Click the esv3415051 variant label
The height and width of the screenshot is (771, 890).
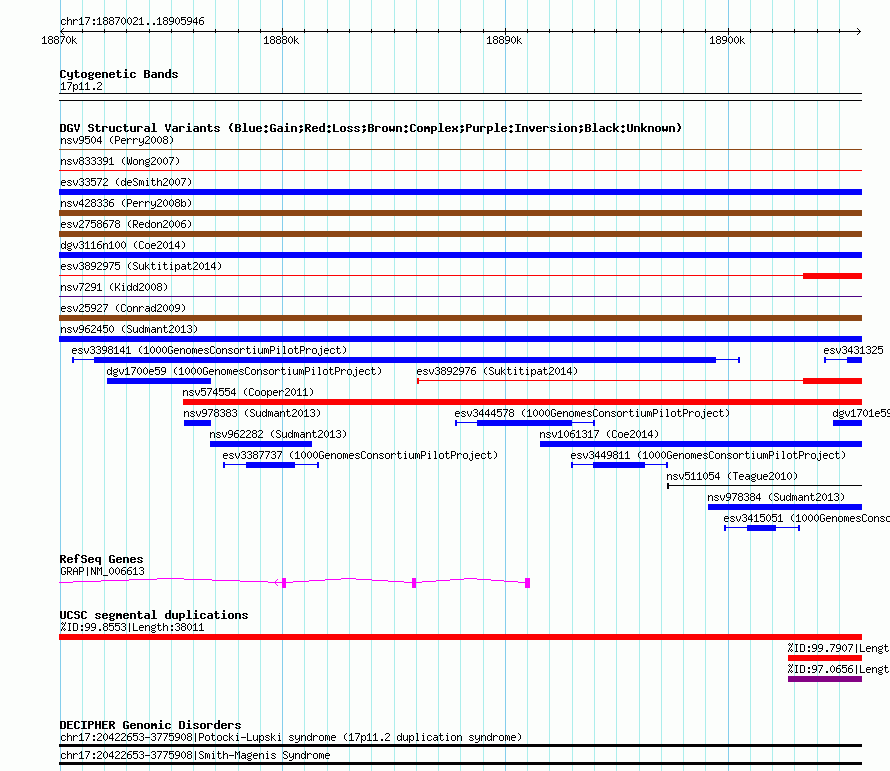pyautogui.click(x=806, y=518)
